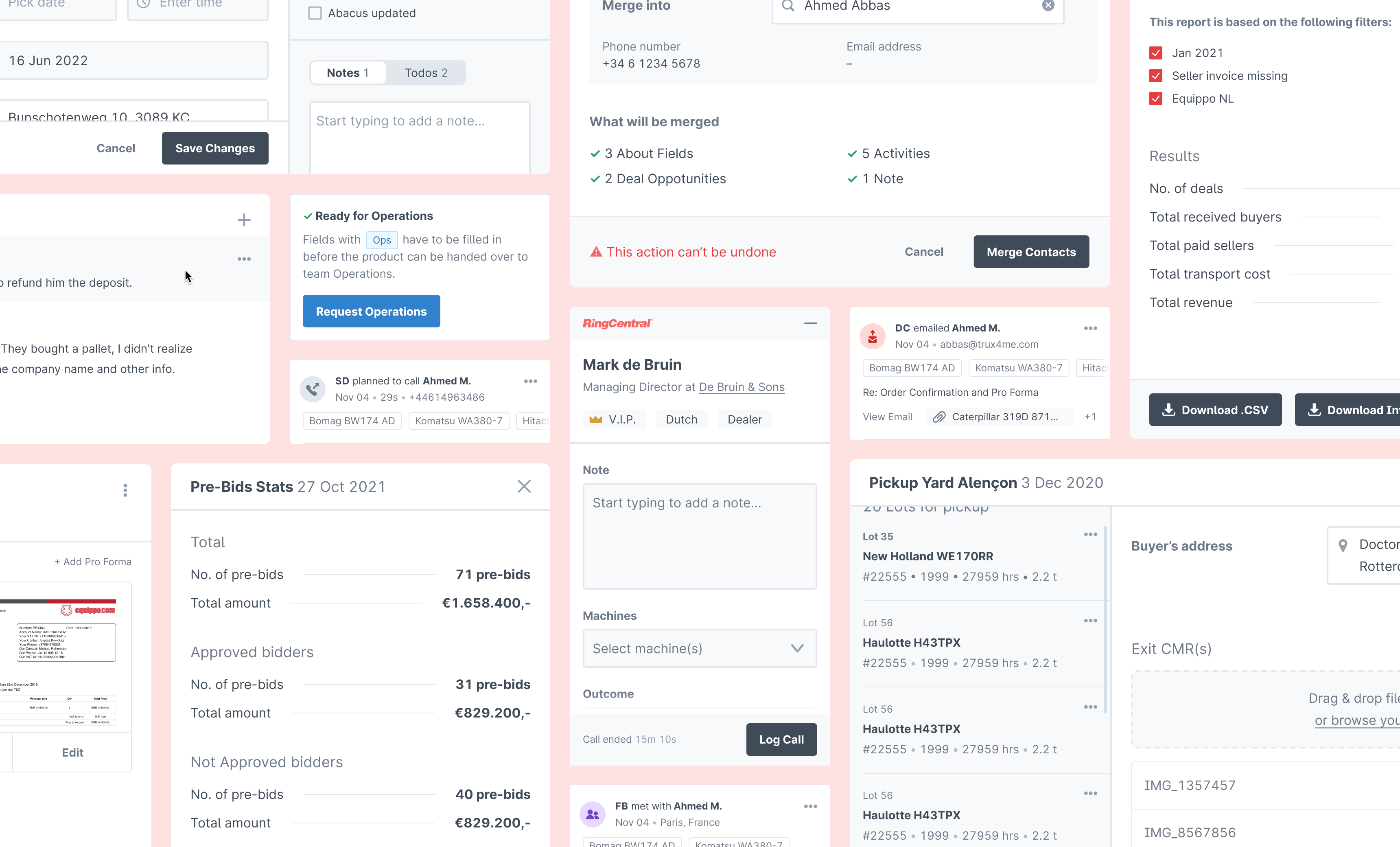Click the Log Call button

click(781, 739)
